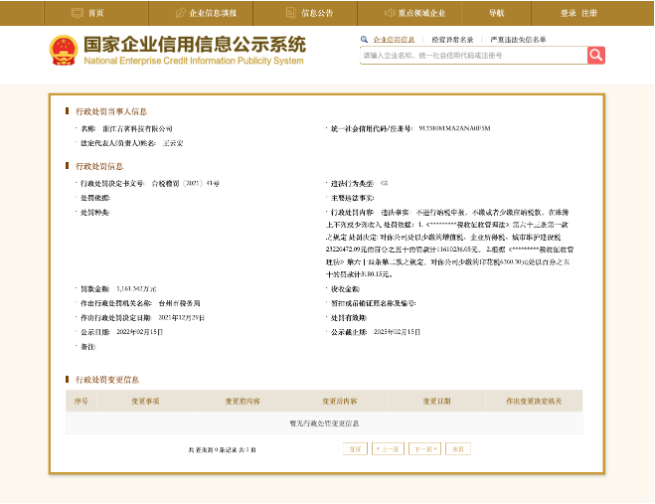Select the 严重违法失信名单 search category
This screenshot has height=504, width=655.
point(518,40)
